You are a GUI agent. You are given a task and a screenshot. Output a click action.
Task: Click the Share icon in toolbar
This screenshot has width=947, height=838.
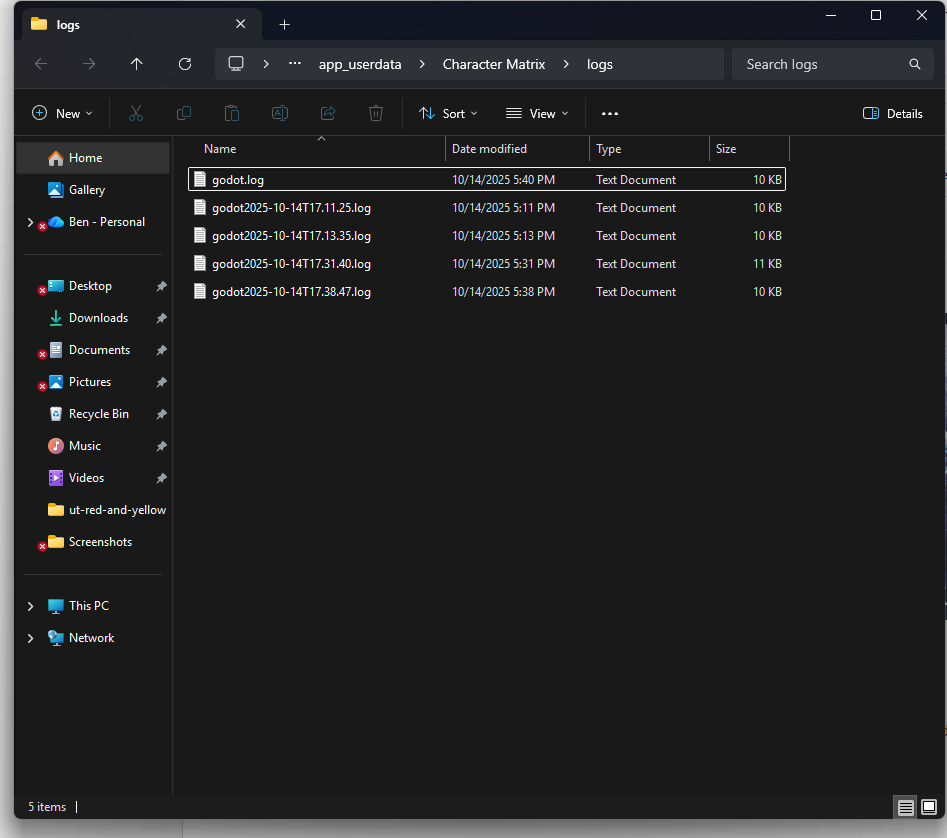[x=328, y=114]
